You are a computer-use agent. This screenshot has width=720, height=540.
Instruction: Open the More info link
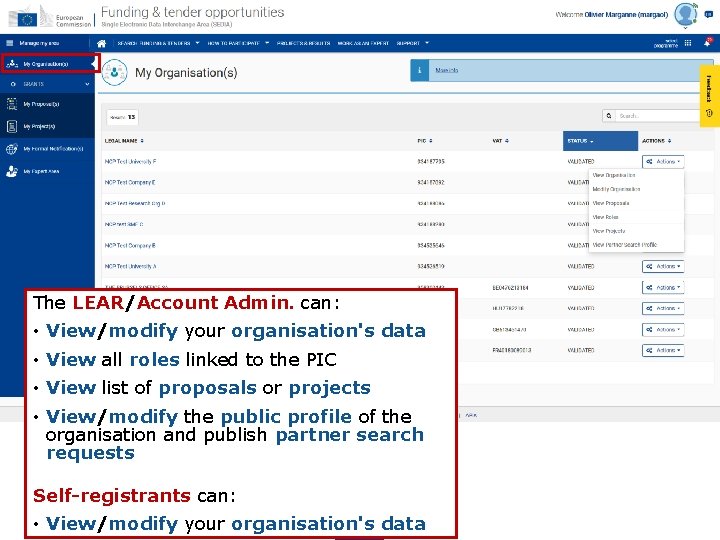pos(446,70)
